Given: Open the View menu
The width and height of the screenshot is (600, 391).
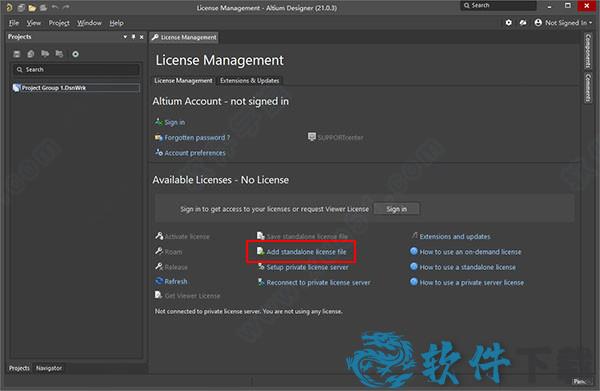Looking at the screenshot, I should tap(34, 23).
